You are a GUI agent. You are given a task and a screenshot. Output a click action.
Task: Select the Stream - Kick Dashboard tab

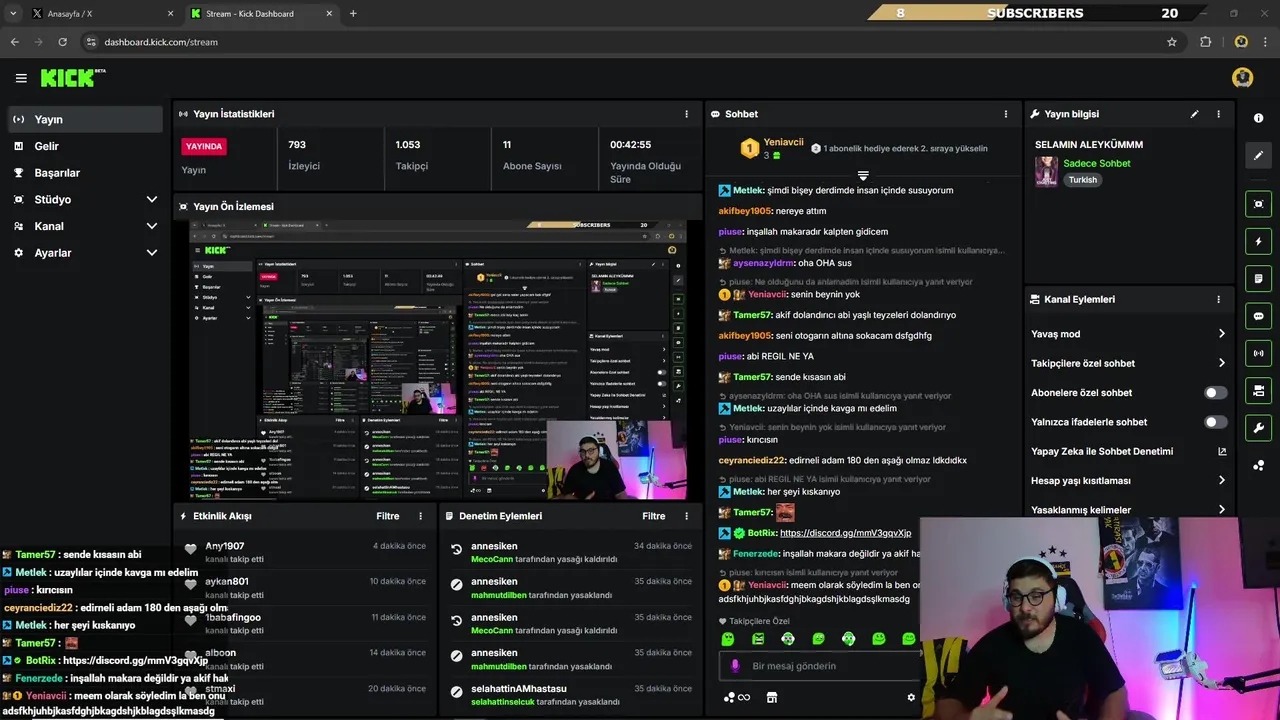coord(262,14)
